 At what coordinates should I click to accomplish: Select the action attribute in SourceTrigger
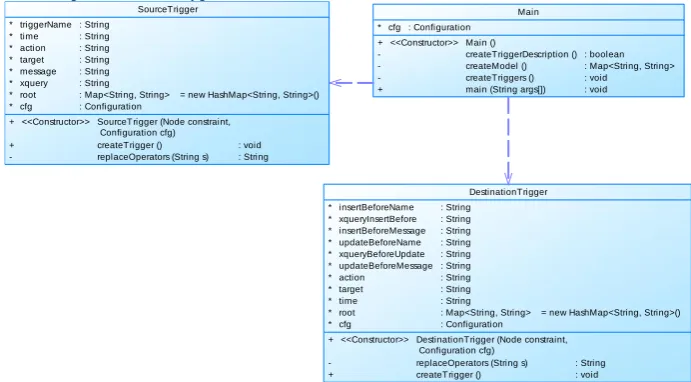tap(33, 48)
